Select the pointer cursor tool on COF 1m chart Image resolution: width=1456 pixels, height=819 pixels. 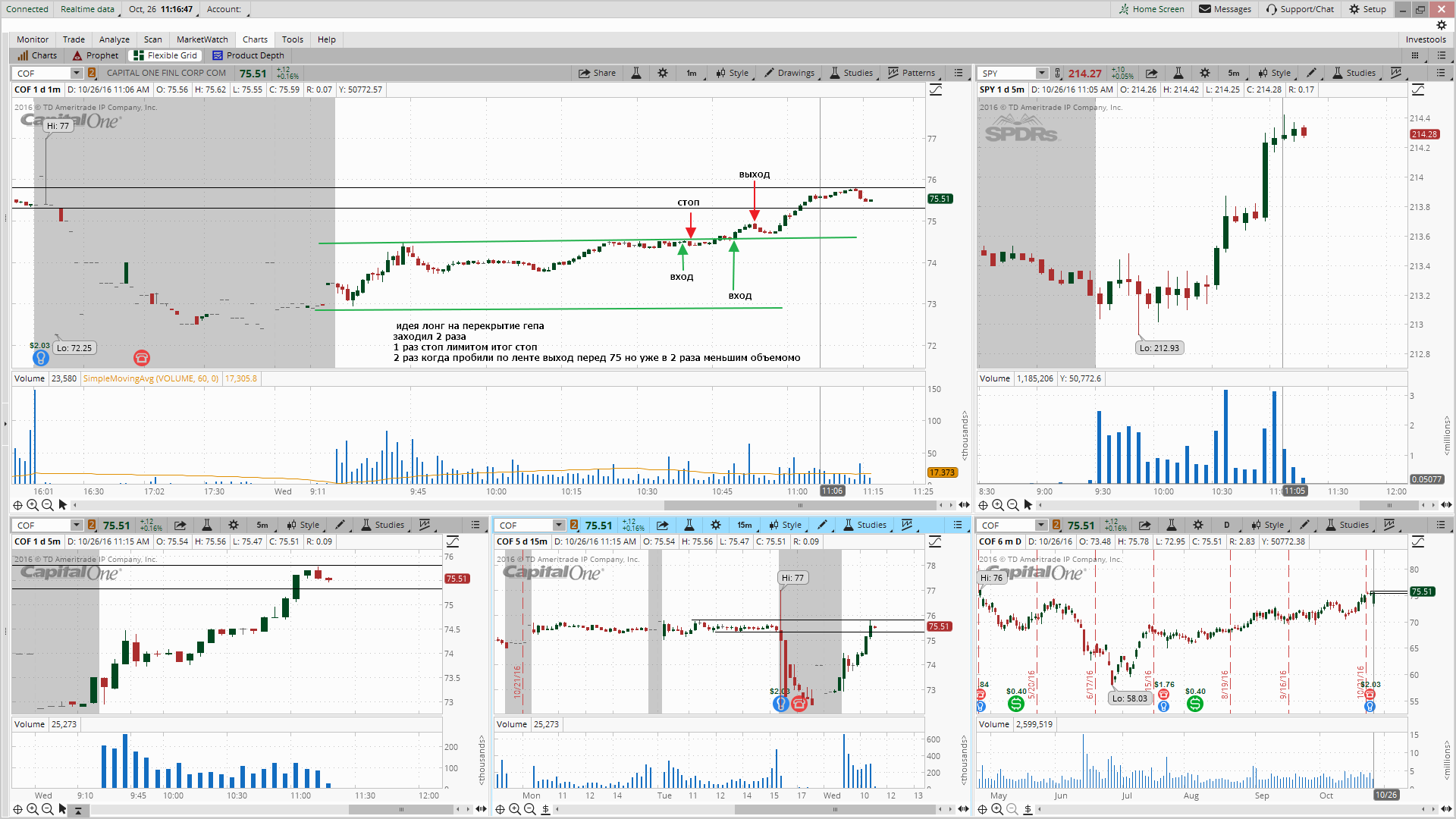63,505
